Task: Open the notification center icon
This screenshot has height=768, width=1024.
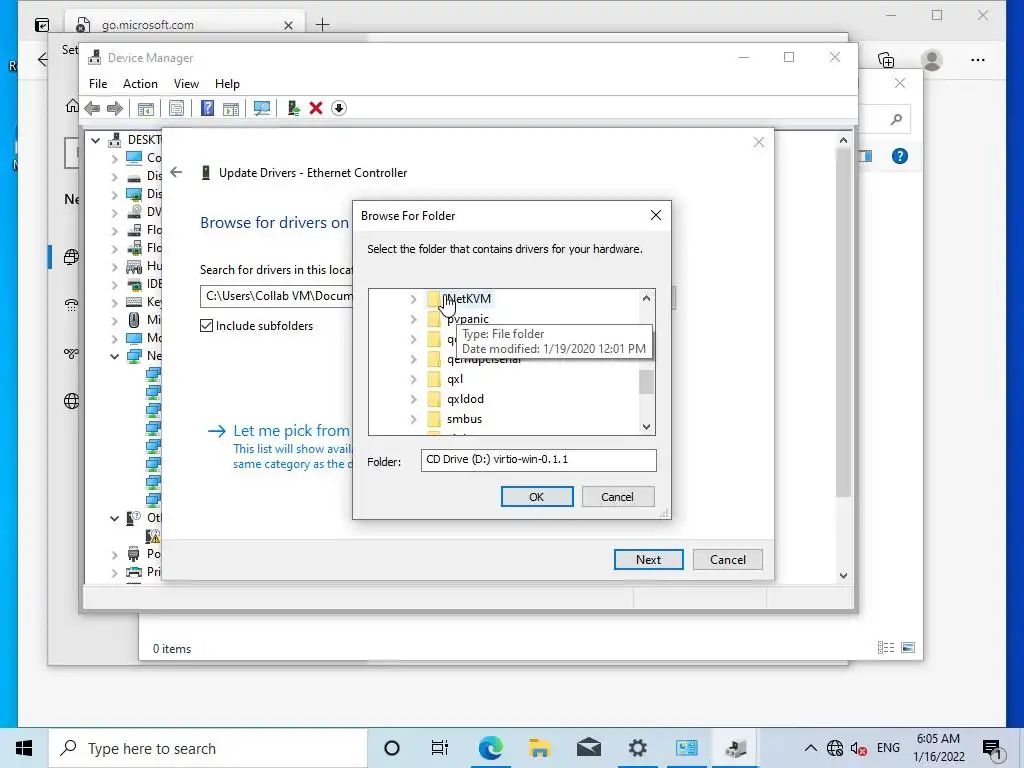Action: coord(992,748)
